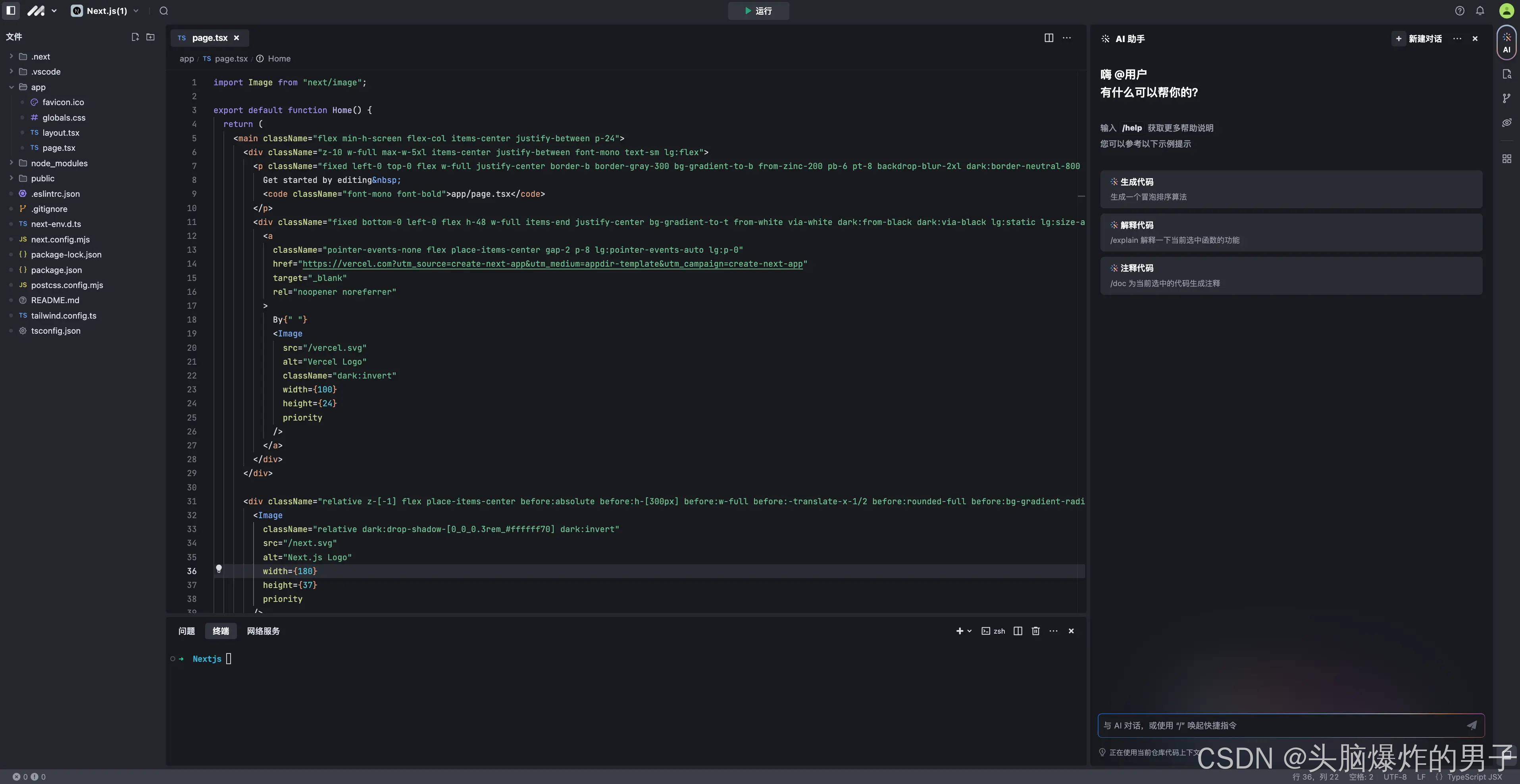Toggle the left sidebar panel icon

[x=11, y=11]
